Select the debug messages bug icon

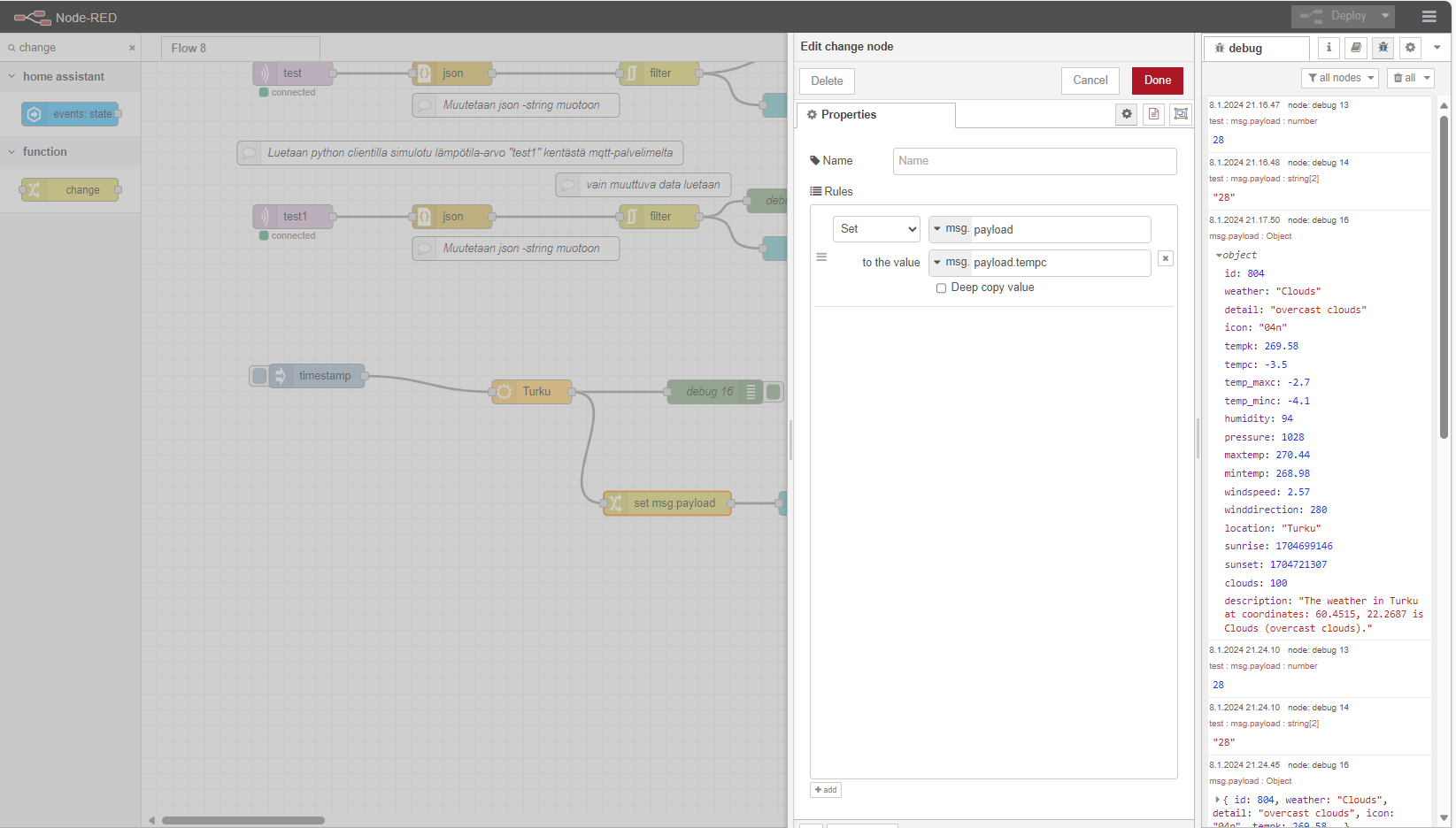[1383, 48]
